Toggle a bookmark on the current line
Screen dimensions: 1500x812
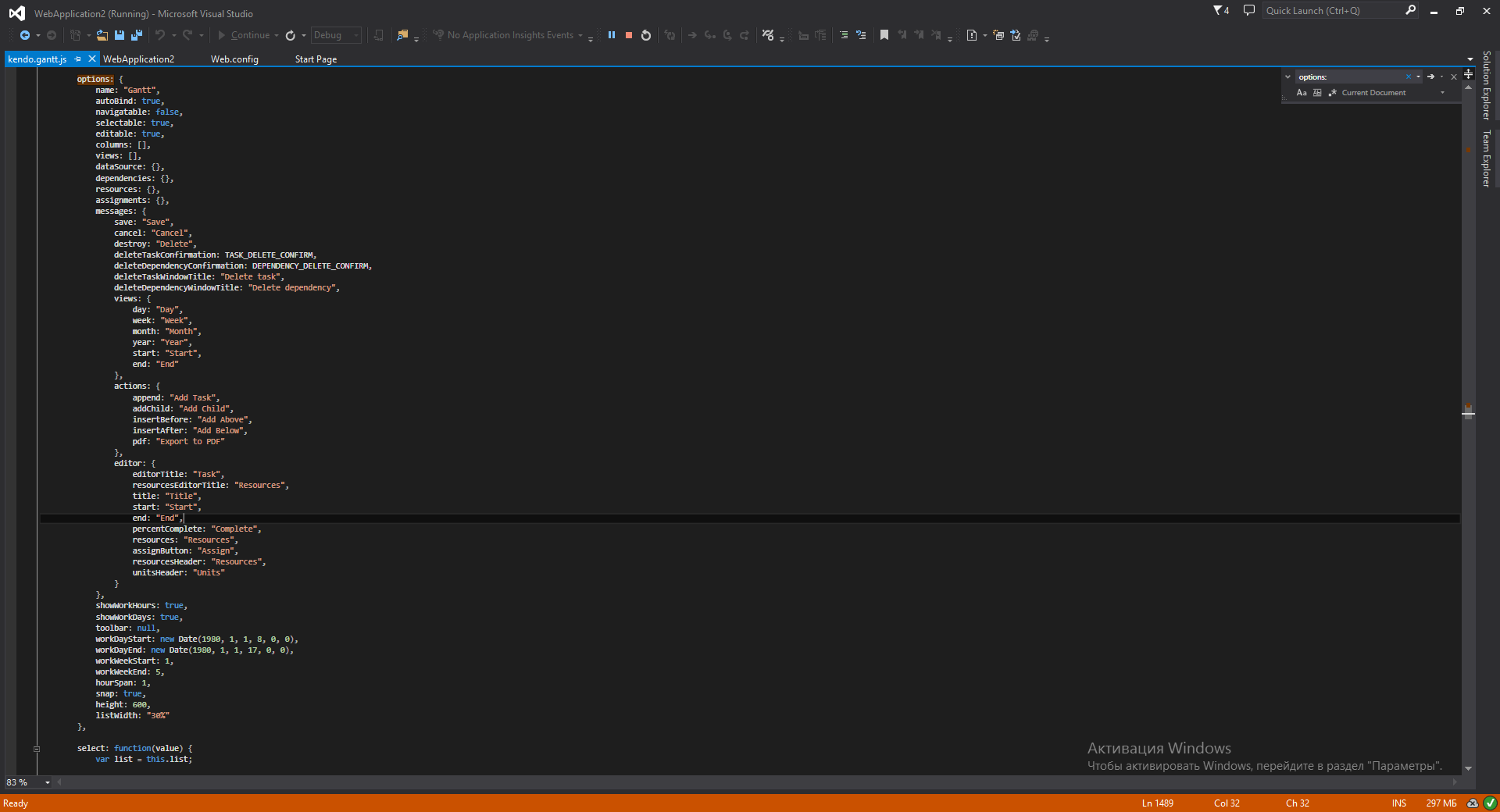884,35
